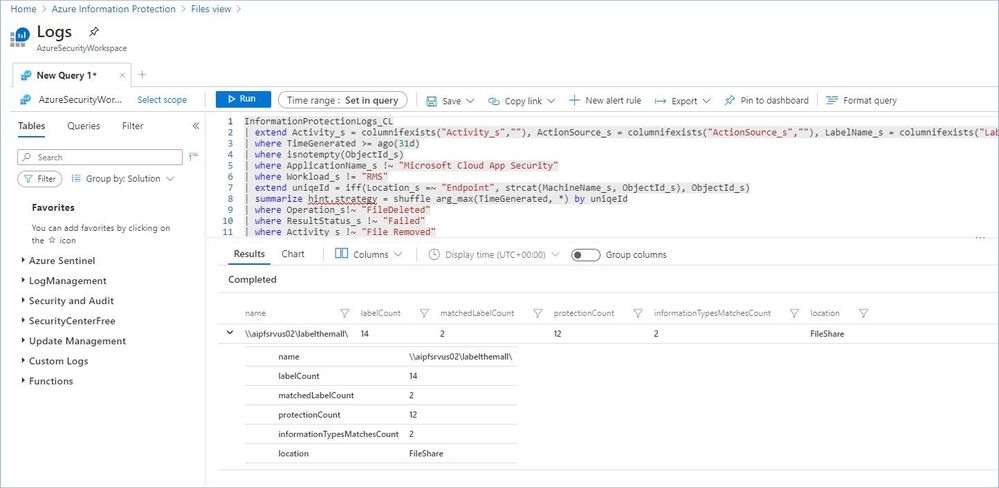Switch to the Chart tab
Screen dimensions: 999x488
(x=293, y=254)
